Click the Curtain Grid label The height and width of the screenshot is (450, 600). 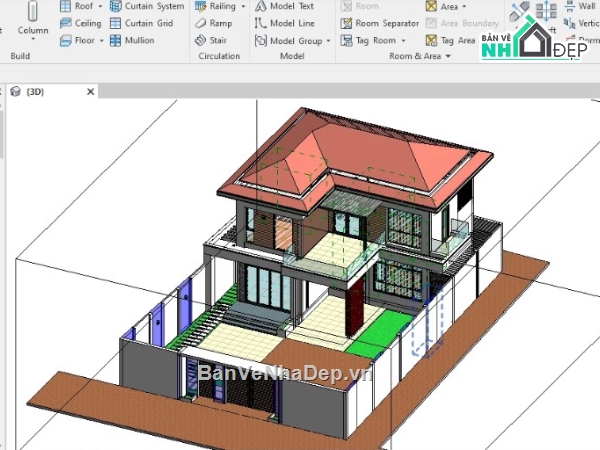pyautogui.click(x=149, y=23)
